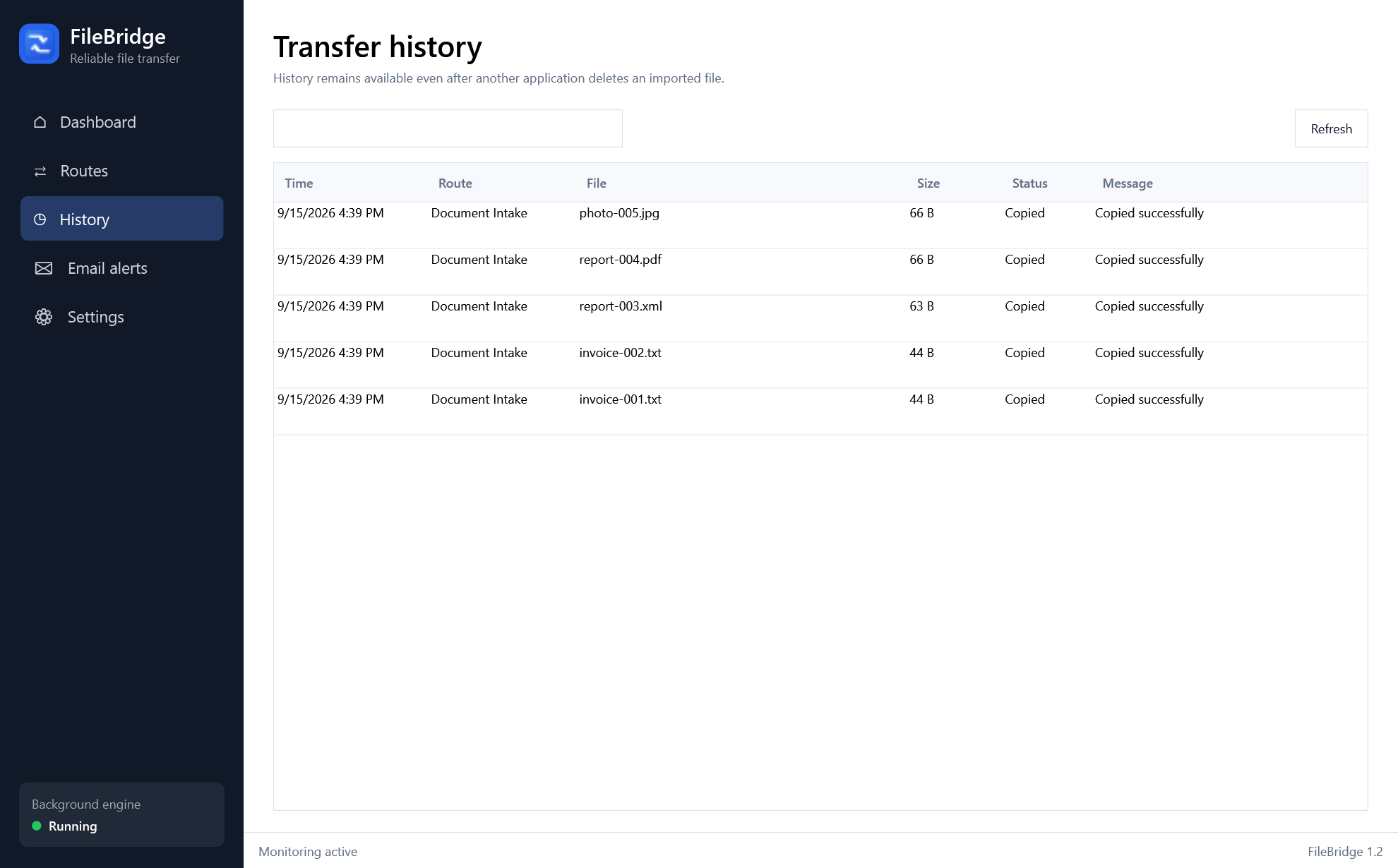The height and width of the screenshot is (868, 1398).
Task: Click the Transfer history heading
Action: click(378, 47)
